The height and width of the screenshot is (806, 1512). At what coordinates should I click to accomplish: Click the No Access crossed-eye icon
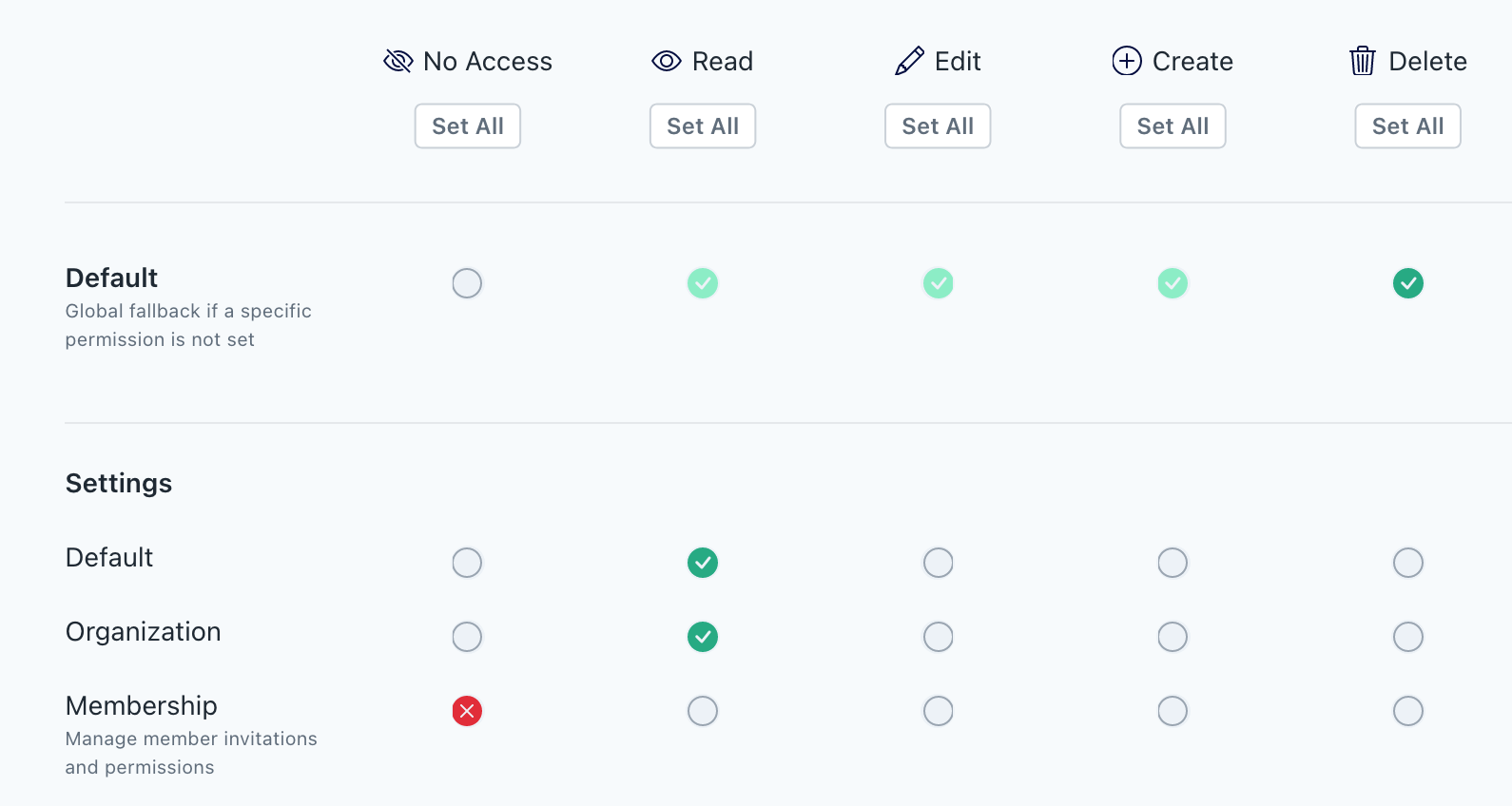click(x=397, y=62)
